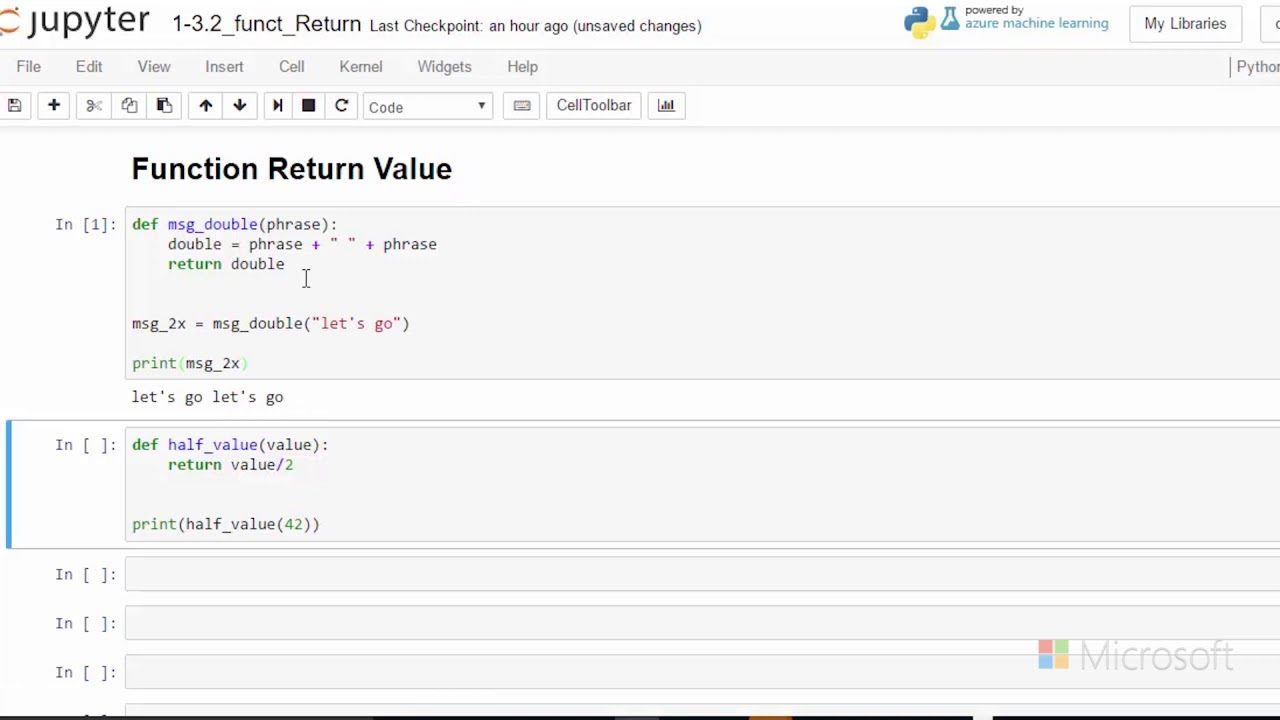This screenshot has height=720, width=1280.
Task: Open the Insert menu
Action: tap(224, 66)
